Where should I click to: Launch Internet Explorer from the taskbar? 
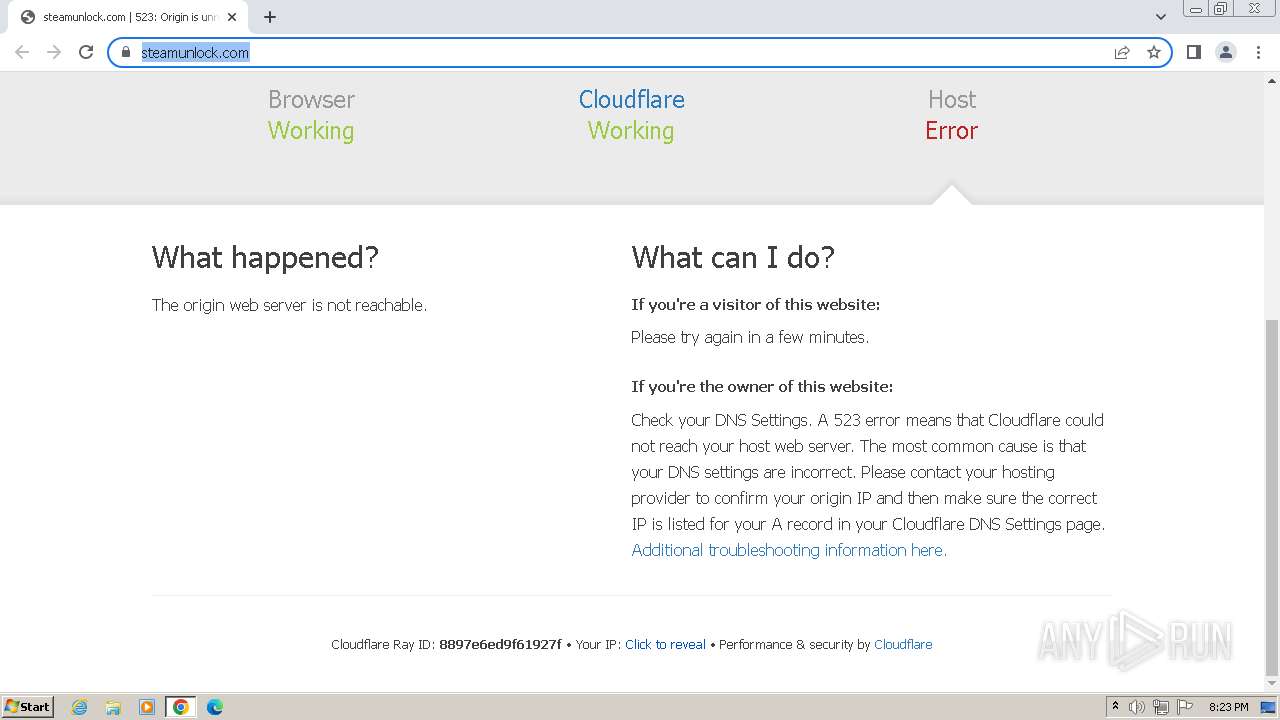click(x=80, y=707)
